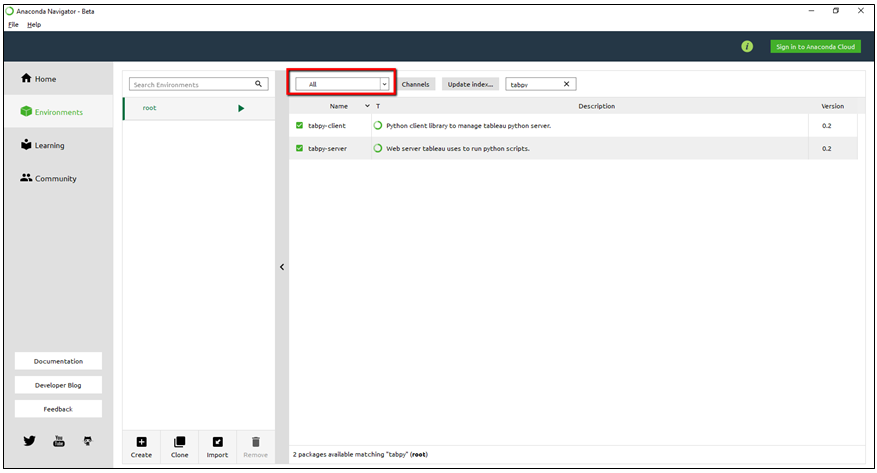Click the GitHub icon in the sidebar
Screen dimensions: 877x473
tap(88, 440)
